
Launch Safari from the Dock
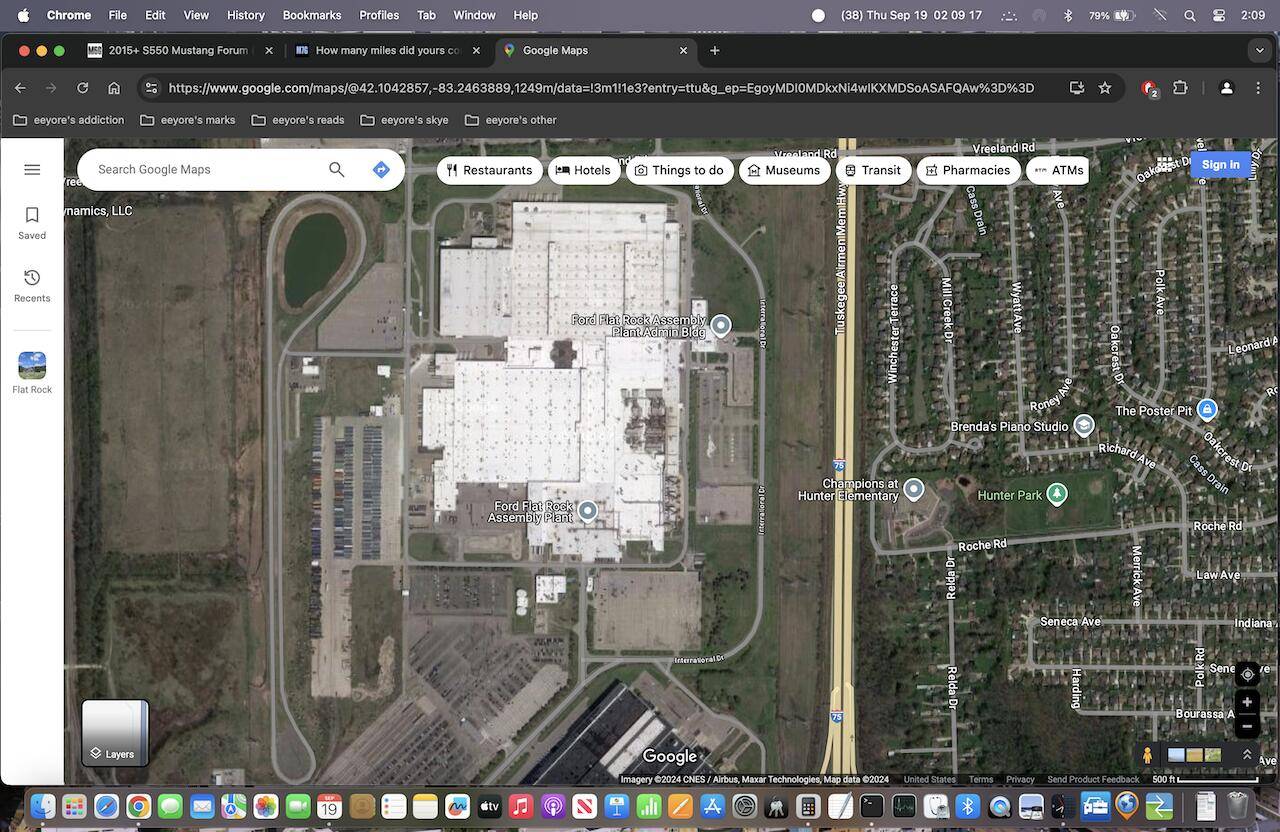106,806
